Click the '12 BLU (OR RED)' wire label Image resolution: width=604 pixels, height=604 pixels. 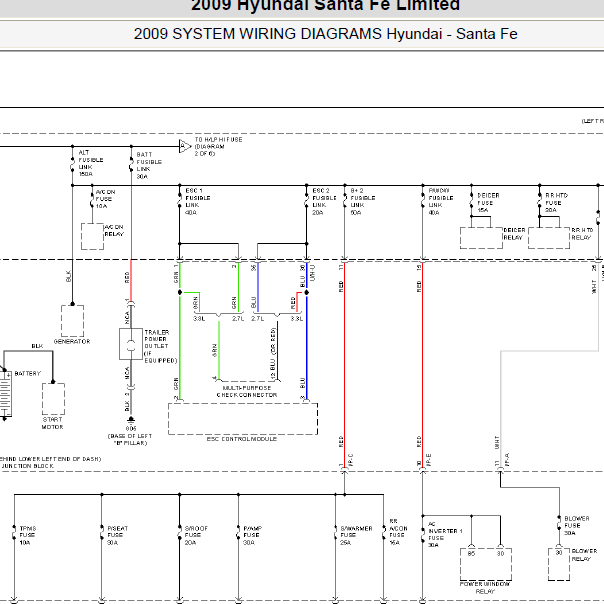click(x=273, y=354)
